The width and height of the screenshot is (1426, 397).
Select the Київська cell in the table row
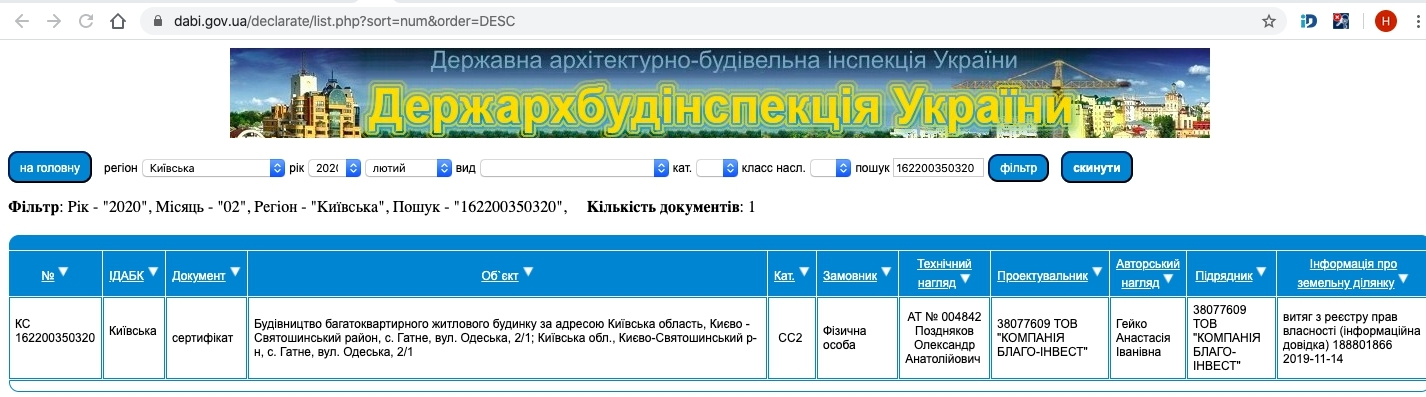pos(133,338)
